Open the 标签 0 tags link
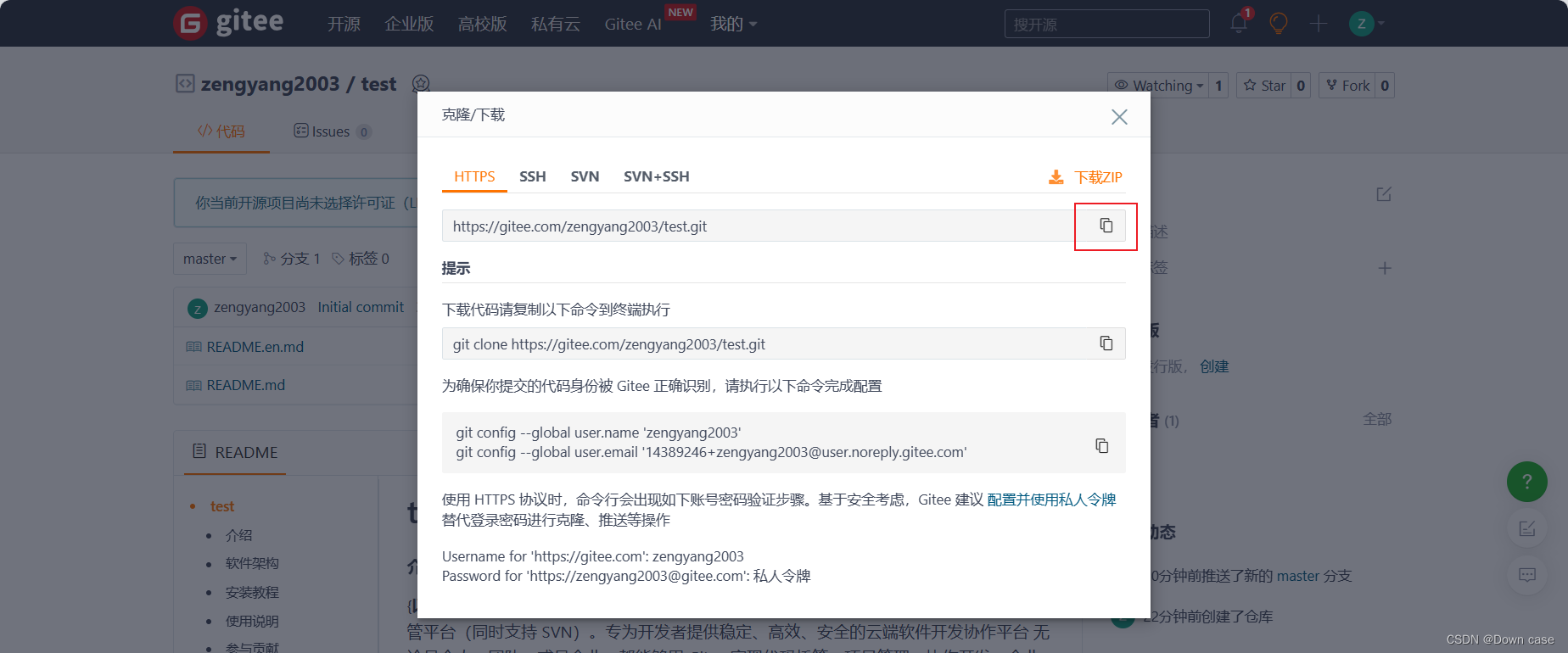This screenshot has height=653, width=1568. click(361, 259)
